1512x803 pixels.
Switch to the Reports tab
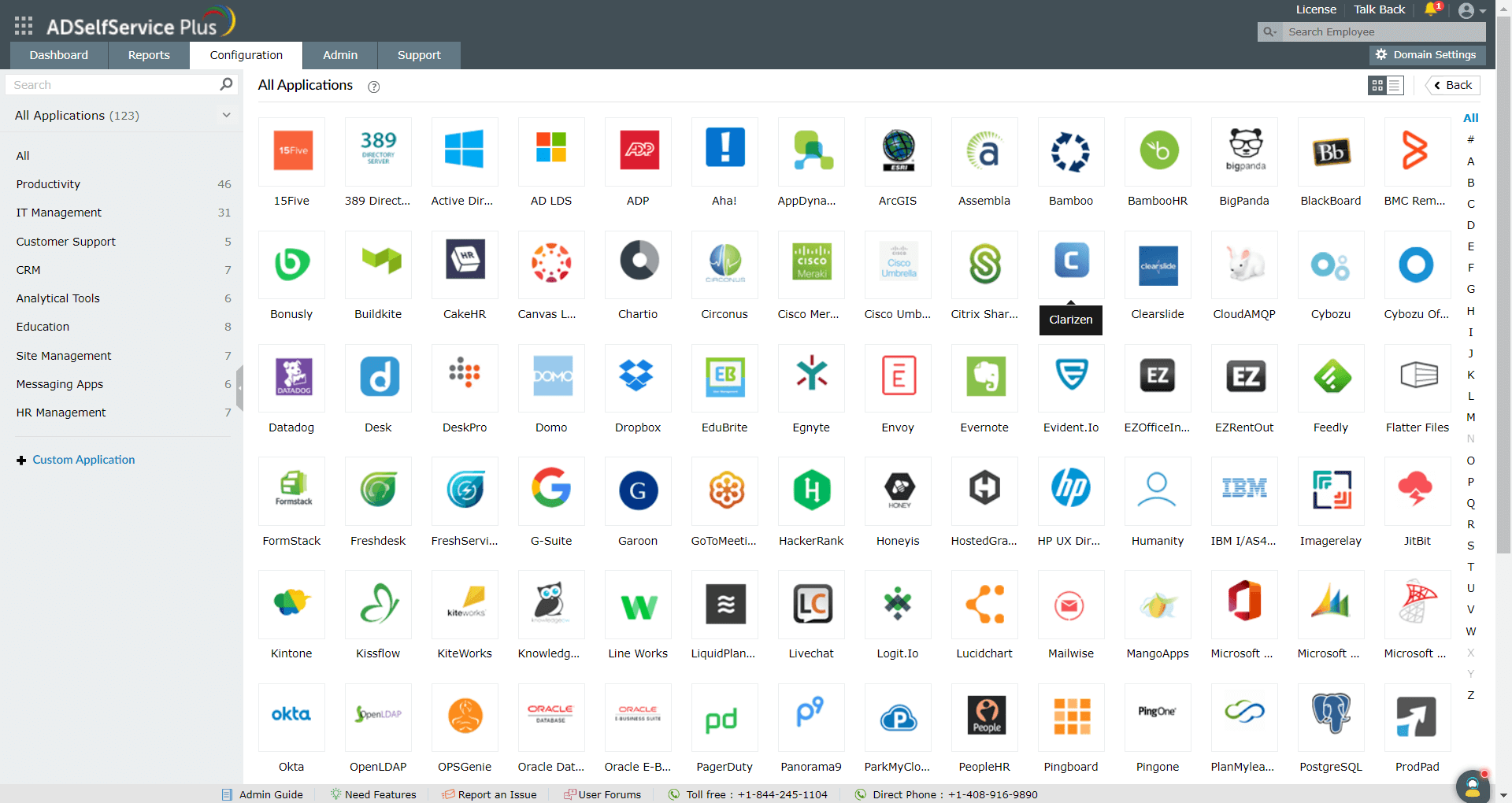(x=149, y=55)
